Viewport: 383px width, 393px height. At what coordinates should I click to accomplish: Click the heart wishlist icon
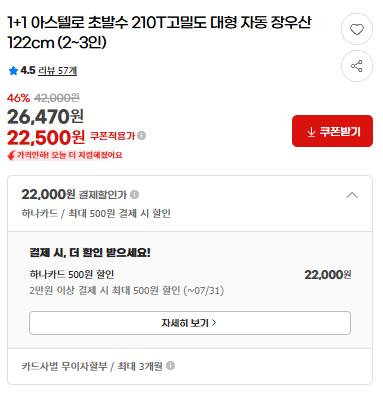pos(357,29)
